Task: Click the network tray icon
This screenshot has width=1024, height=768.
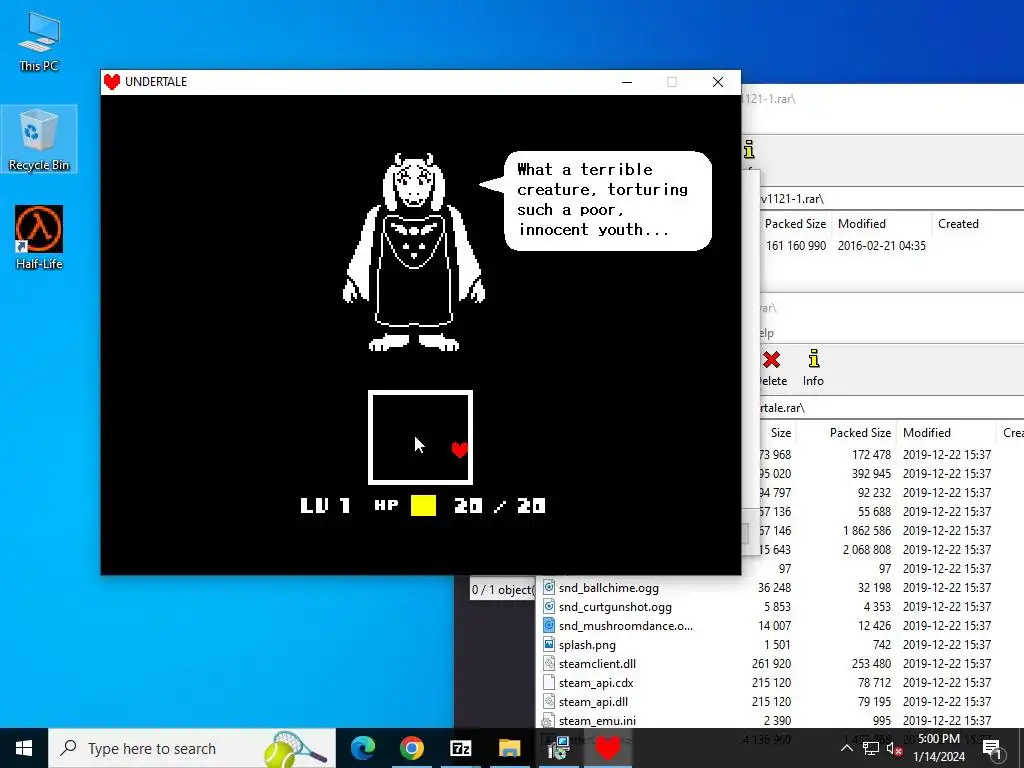Action: [871, 748]
